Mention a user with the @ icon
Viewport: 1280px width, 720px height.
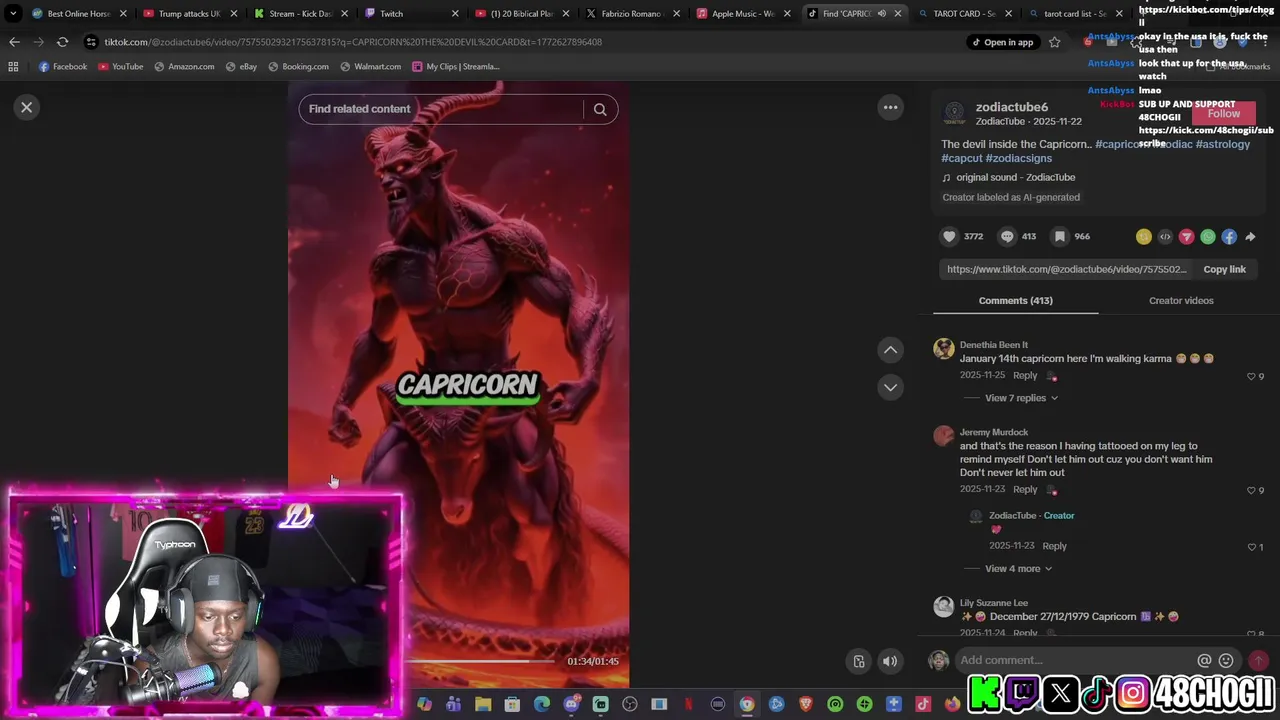[1204, 660]
